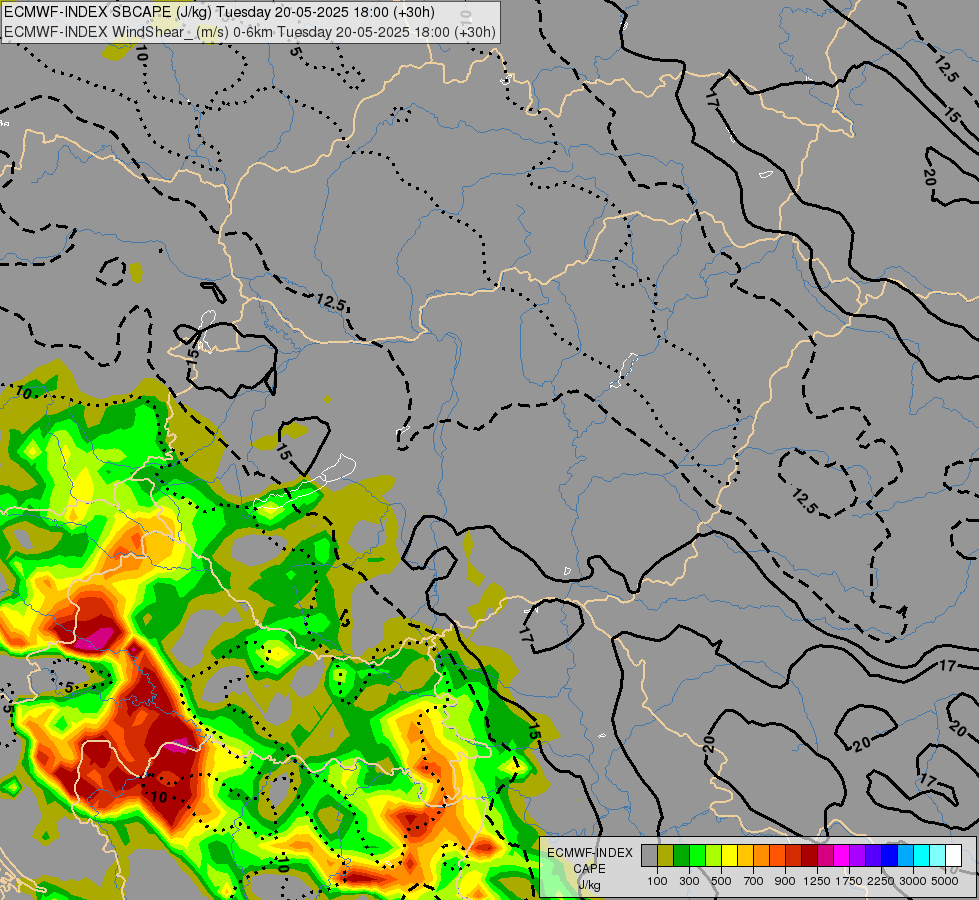
Task: Click the legend label 5000
Action: (945, 881)
